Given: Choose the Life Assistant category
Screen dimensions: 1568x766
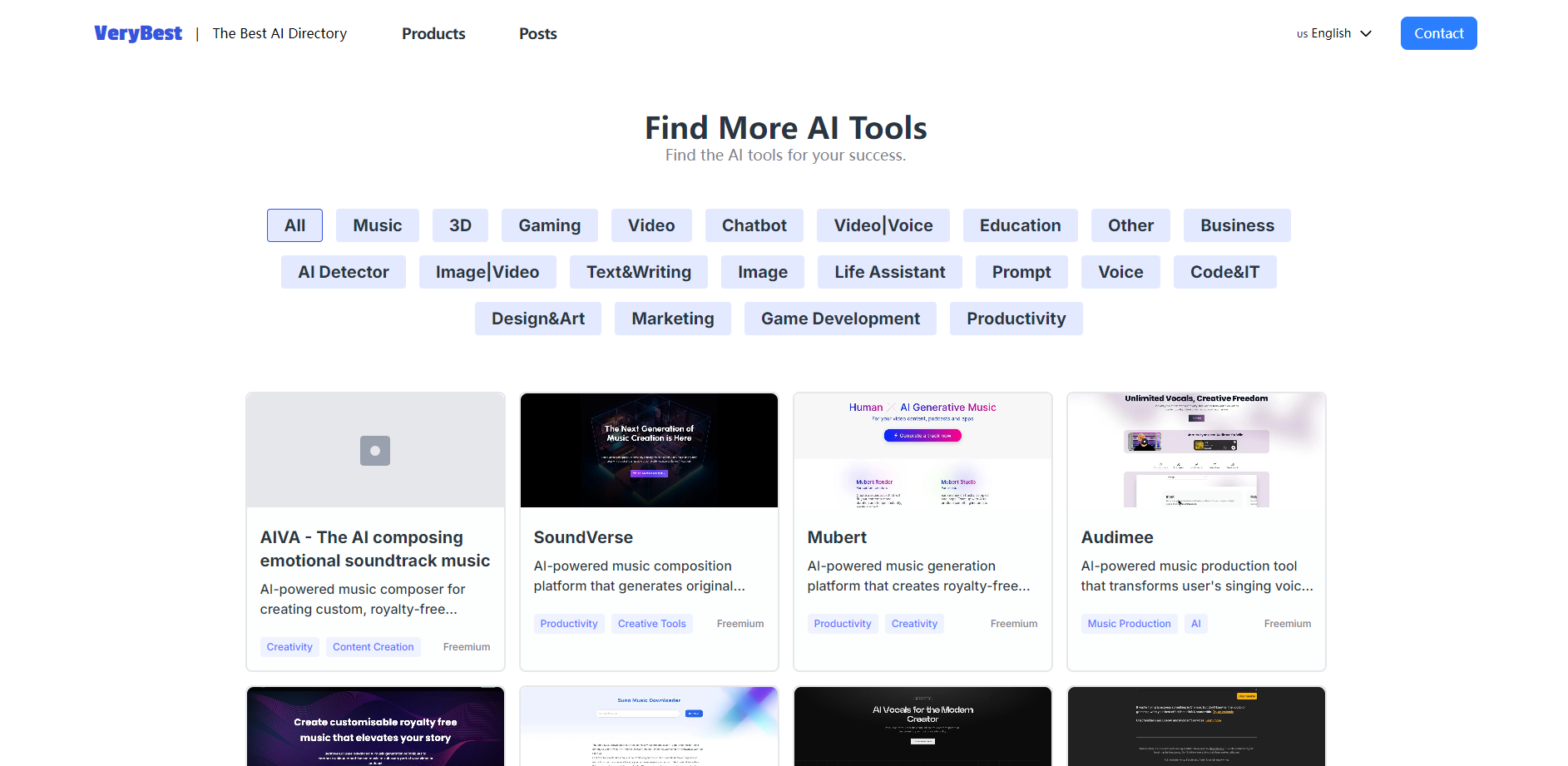Looking at the screenshot, I should pyautogui.click(x=890, y=272).
